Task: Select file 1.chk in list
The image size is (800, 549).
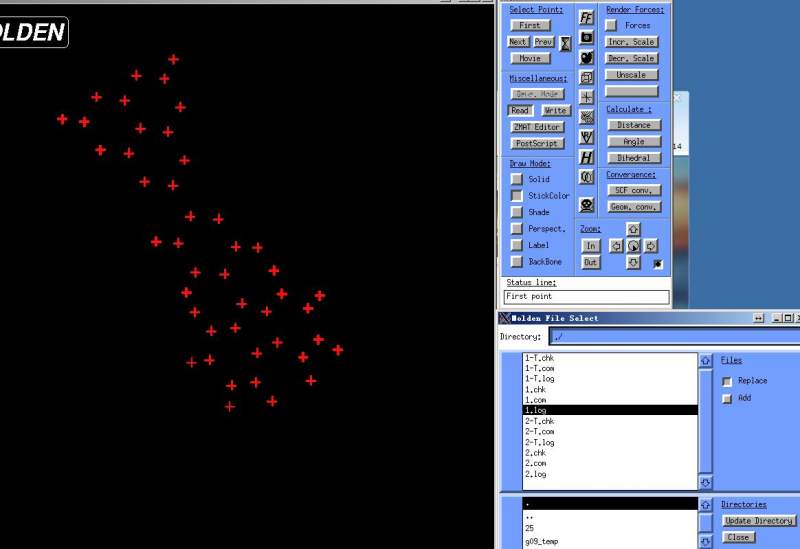Action: click(x=610, y=389)
